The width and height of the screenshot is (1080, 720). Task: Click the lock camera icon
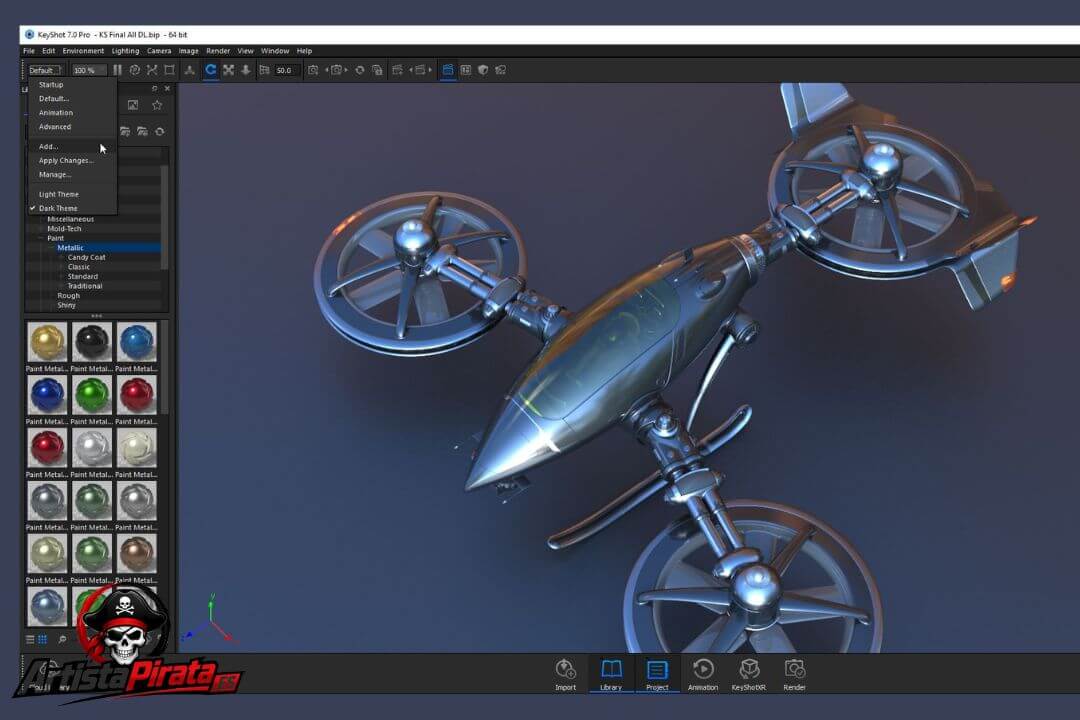(x=377, y=70)
